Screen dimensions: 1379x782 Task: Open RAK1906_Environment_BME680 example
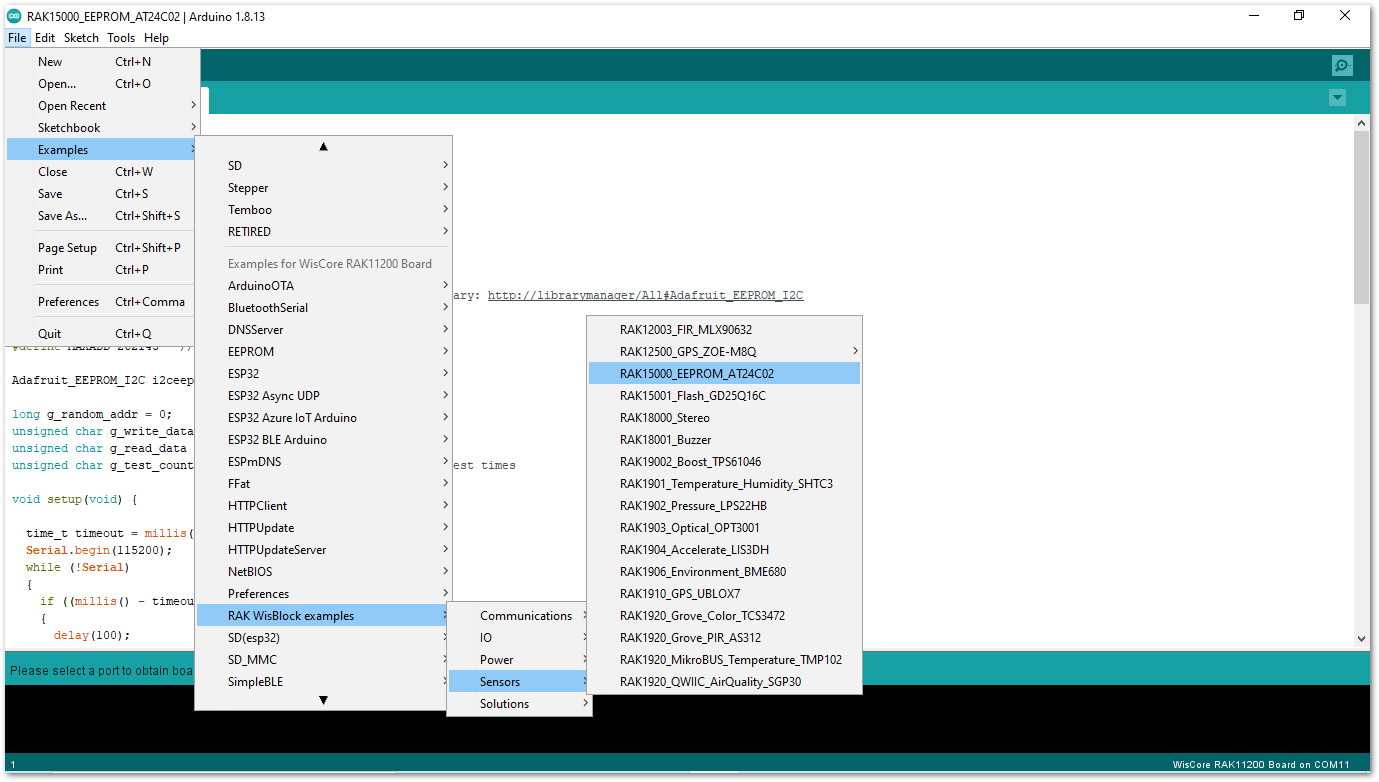coord(724,572)
